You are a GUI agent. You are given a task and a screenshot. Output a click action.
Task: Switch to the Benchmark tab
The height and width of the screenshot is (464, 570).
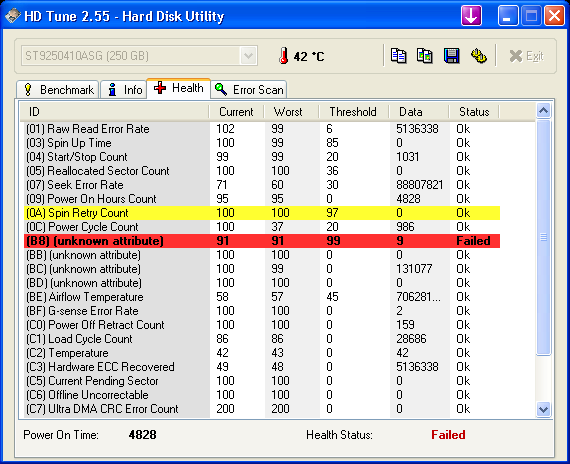58,89
